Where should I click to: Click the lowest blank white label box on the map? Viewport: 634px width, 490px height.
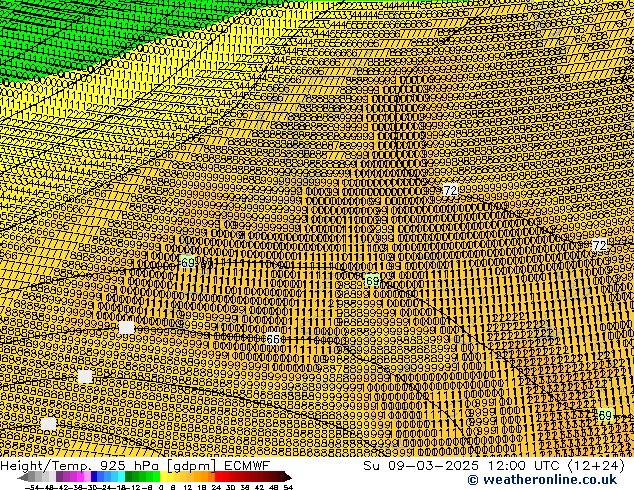click(49, 424)
